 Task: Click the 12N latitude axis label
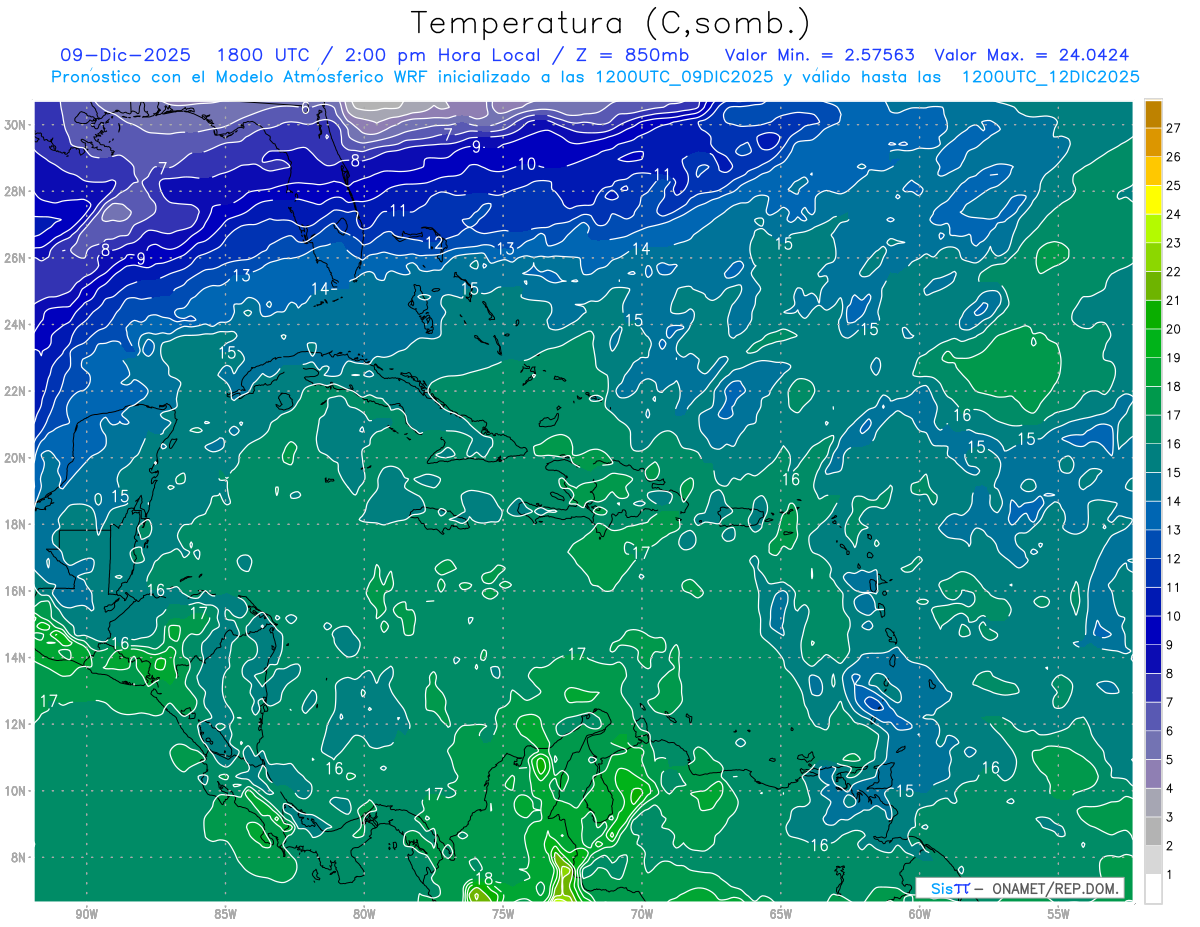tap(16, 724)
